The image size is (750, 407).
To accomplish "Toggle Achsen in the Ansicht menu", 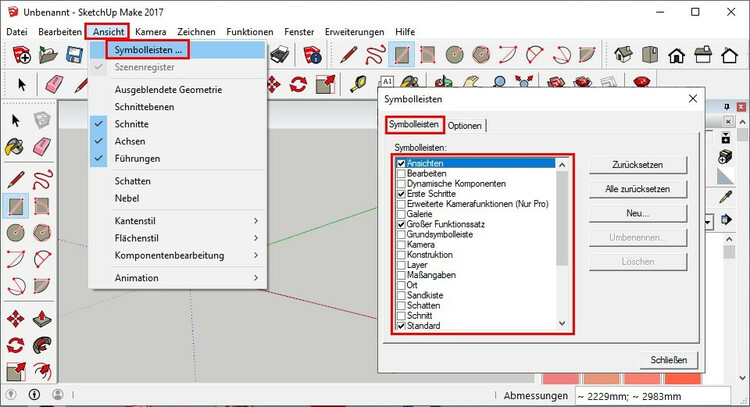I will 177,141.
